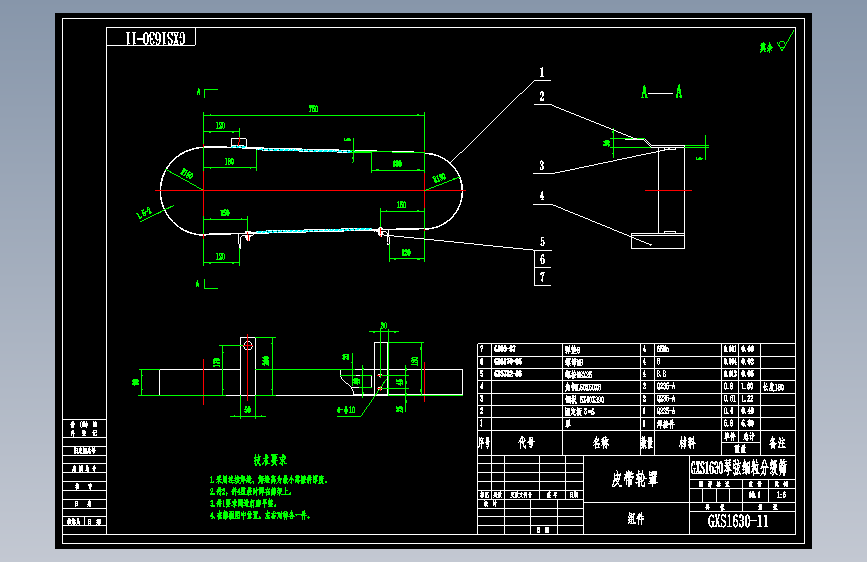Click the 材料 column header
This screenshot has height=562, width=867.
click(x=687, y=443)
